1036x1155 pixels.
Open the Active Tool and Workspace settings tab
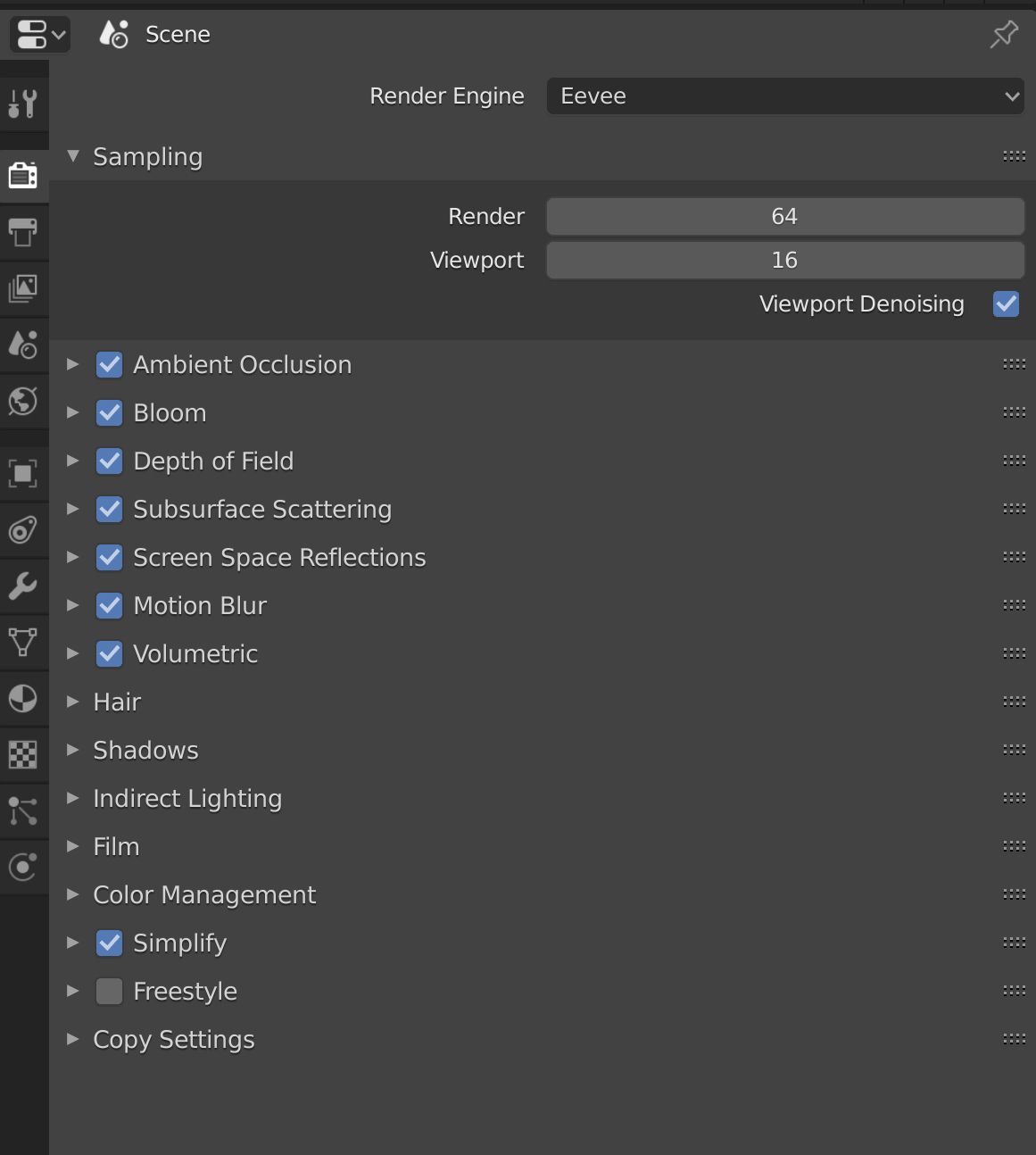23,104
